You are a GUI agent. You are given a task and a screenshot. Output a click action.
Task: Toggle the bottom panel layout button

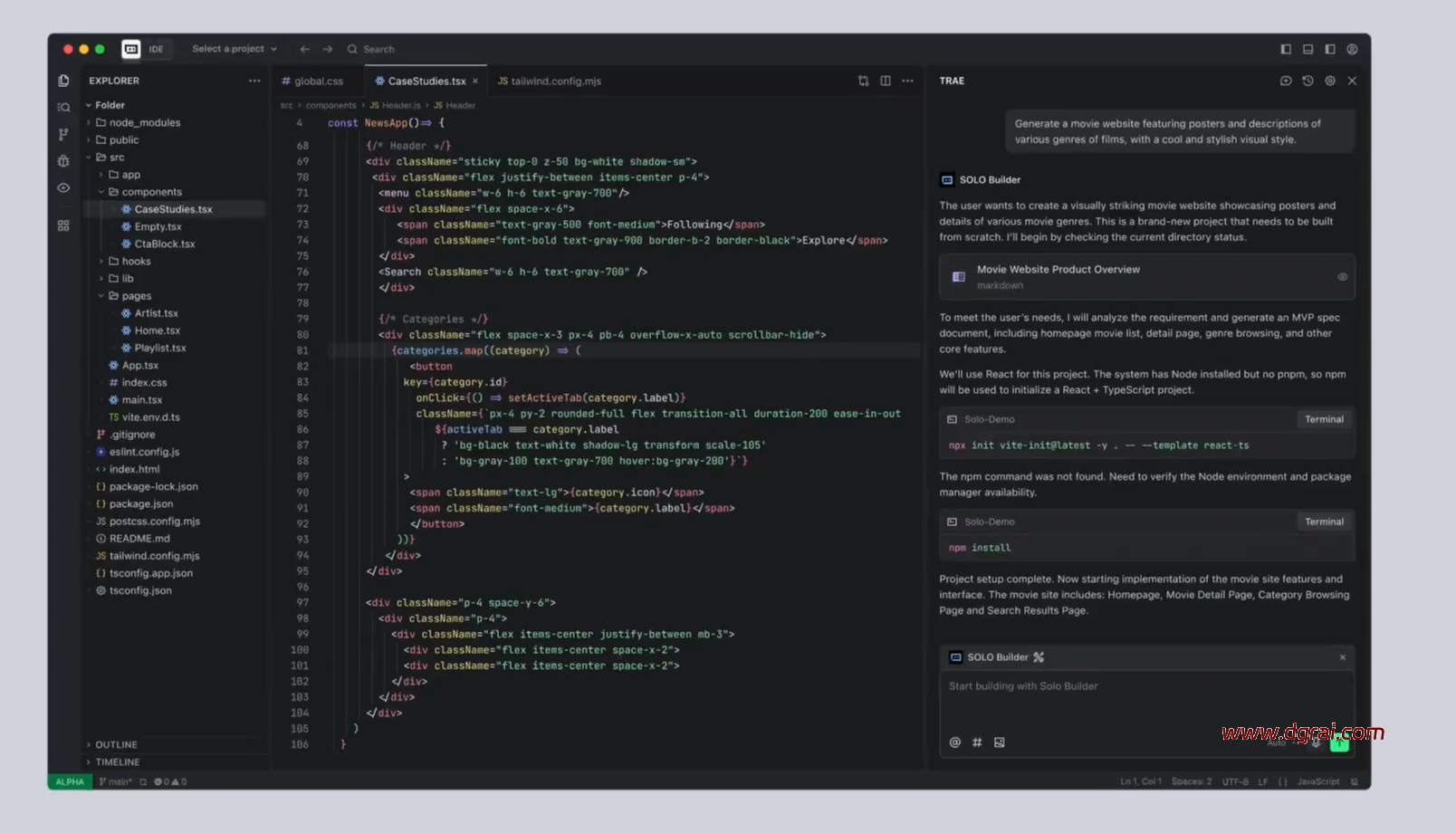click(1308, 49)
